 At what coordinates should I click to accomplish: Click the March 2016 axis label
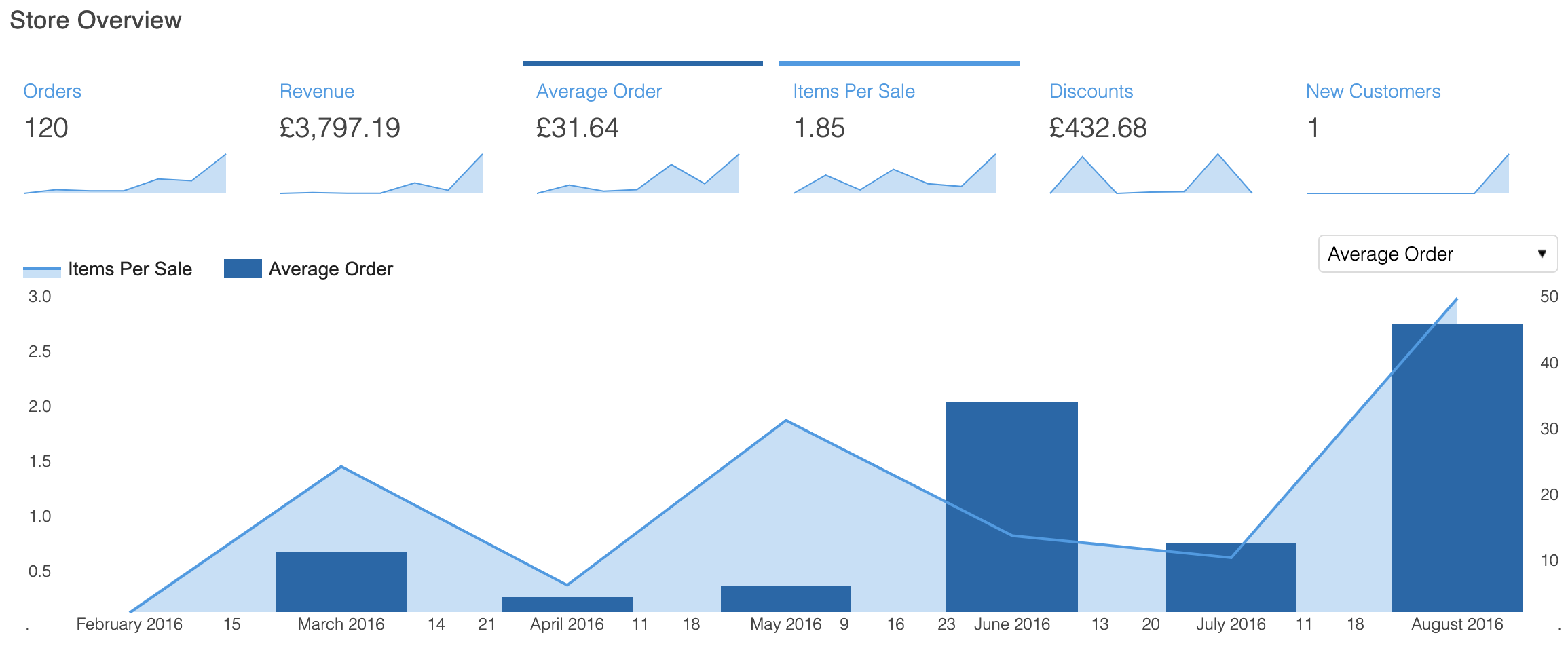(341, 624)
